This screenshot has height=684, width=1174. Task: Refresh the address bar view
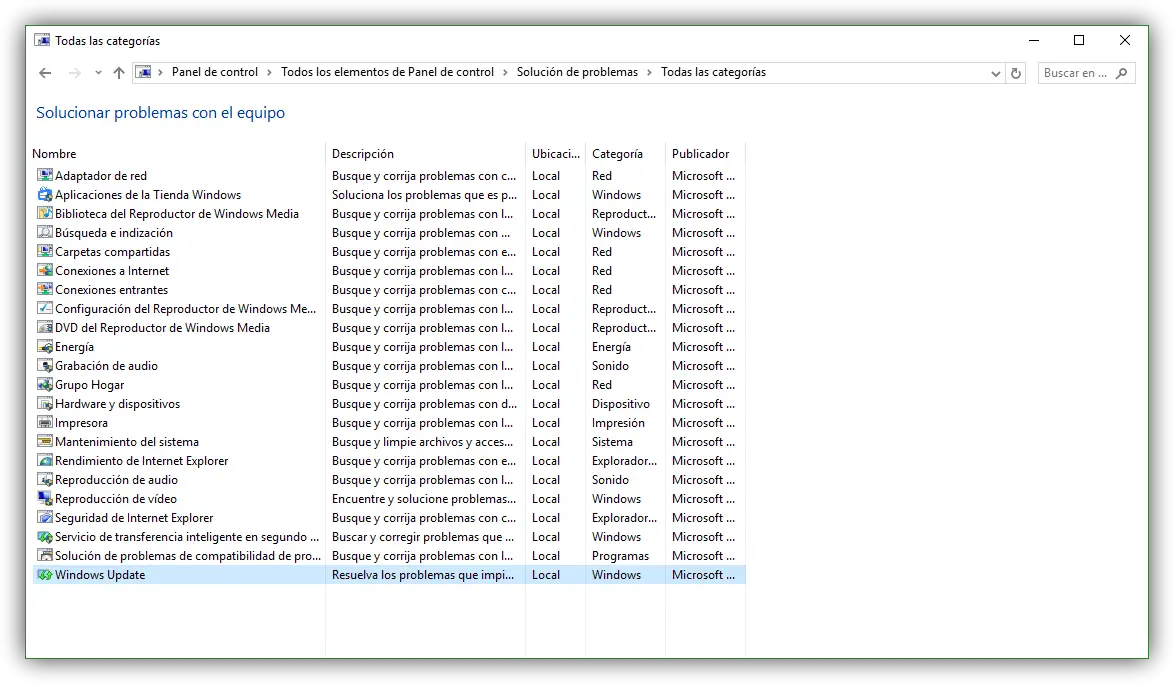point(1016,73)
